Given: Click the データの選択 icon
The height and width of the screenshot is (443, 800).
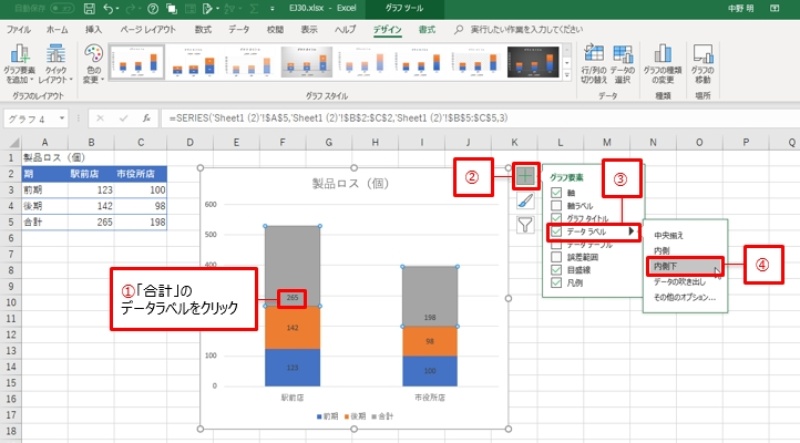Looking at the screenshot, I should [622, 62].
